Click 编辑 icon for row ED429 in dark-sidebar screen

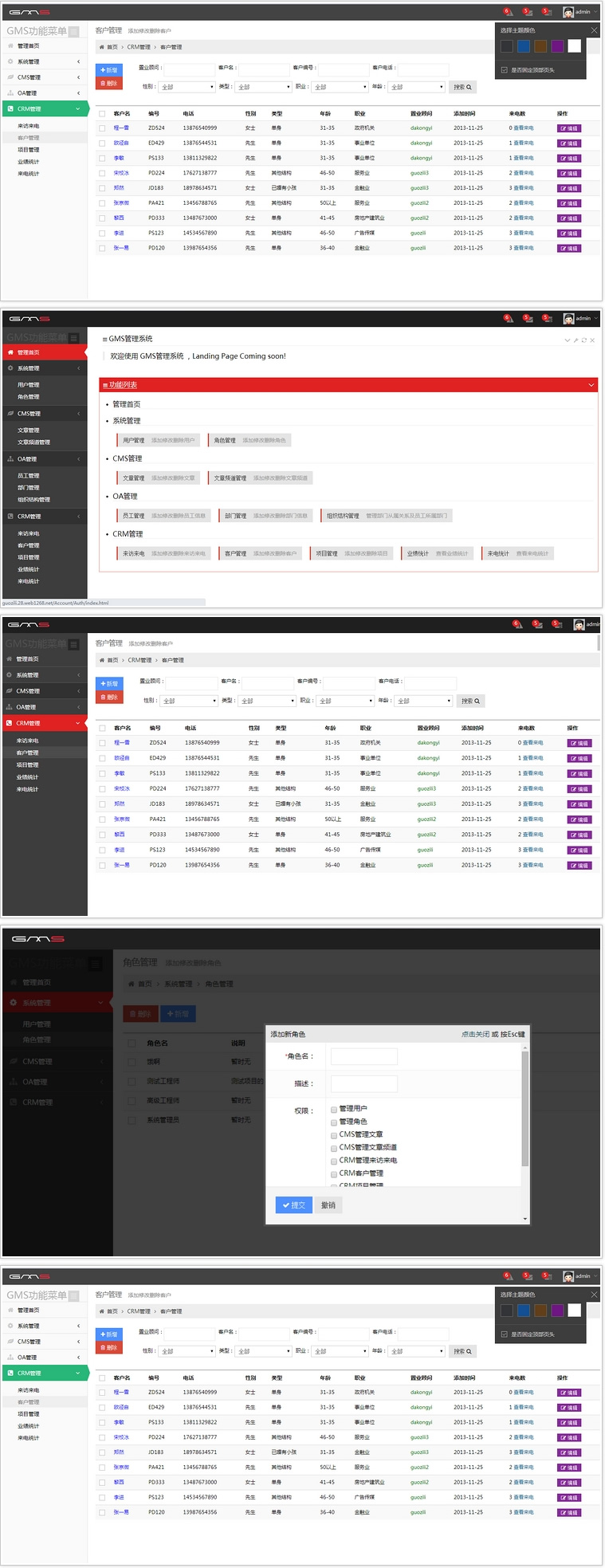579,758
